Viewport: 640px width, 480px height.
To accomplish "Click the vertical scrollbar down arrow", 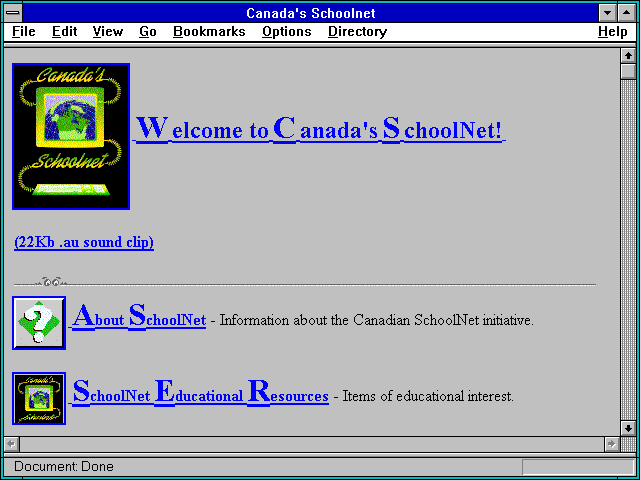I will point(628,428).
